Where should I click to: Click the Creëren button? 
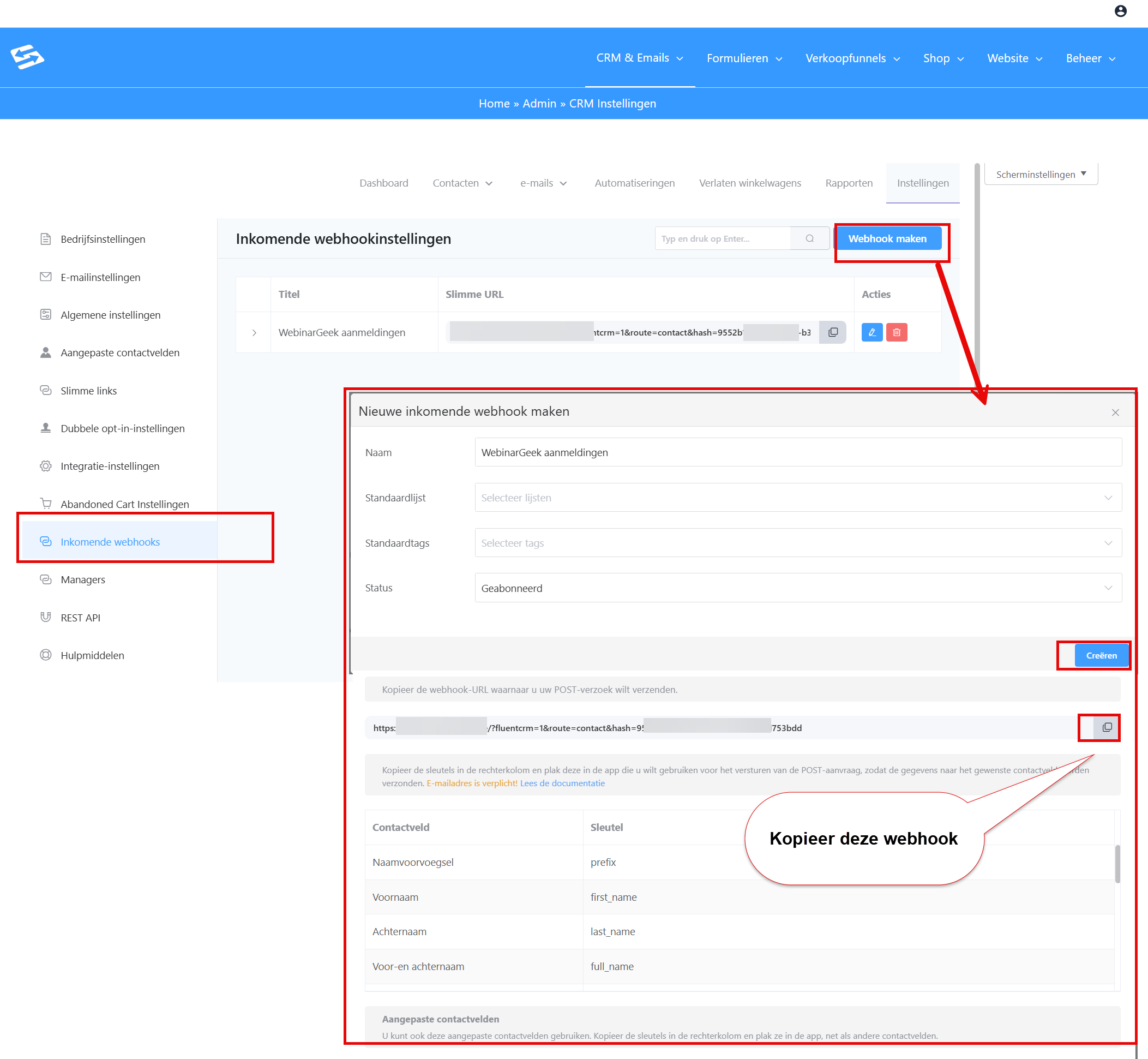1101,655
